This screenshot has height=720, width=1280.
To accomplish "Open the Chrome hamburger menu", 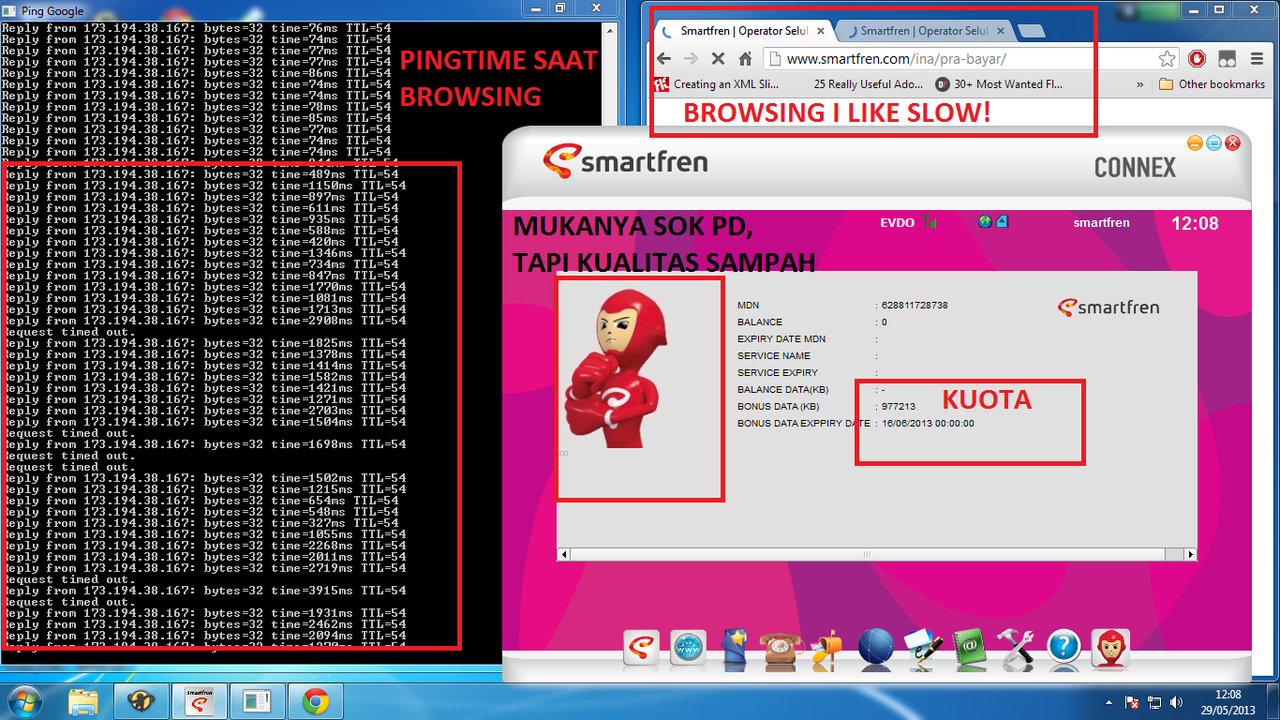I will pyautogui.click(x=1255, y=59).
